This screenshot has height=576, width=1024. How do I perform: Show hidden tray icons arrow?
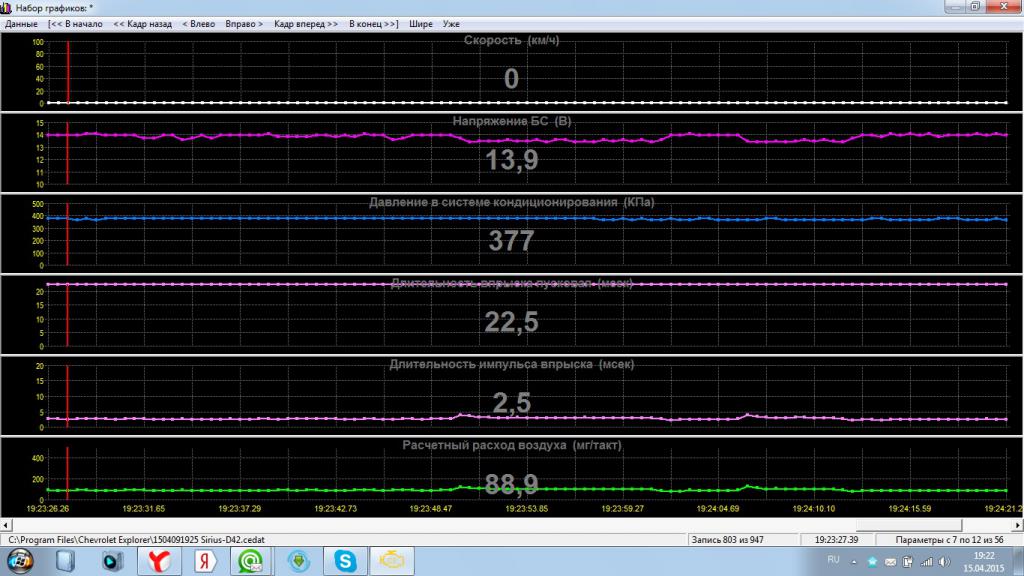854,562
